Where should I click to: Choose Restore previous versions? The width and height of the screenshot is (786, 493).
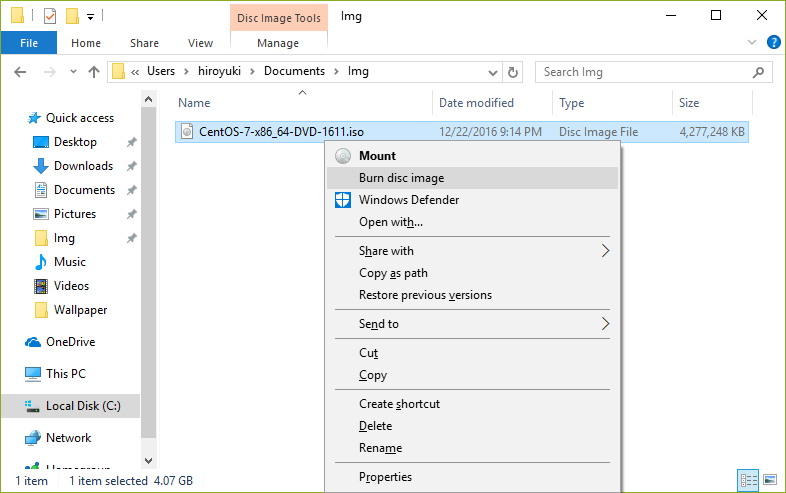click(472, 295)
